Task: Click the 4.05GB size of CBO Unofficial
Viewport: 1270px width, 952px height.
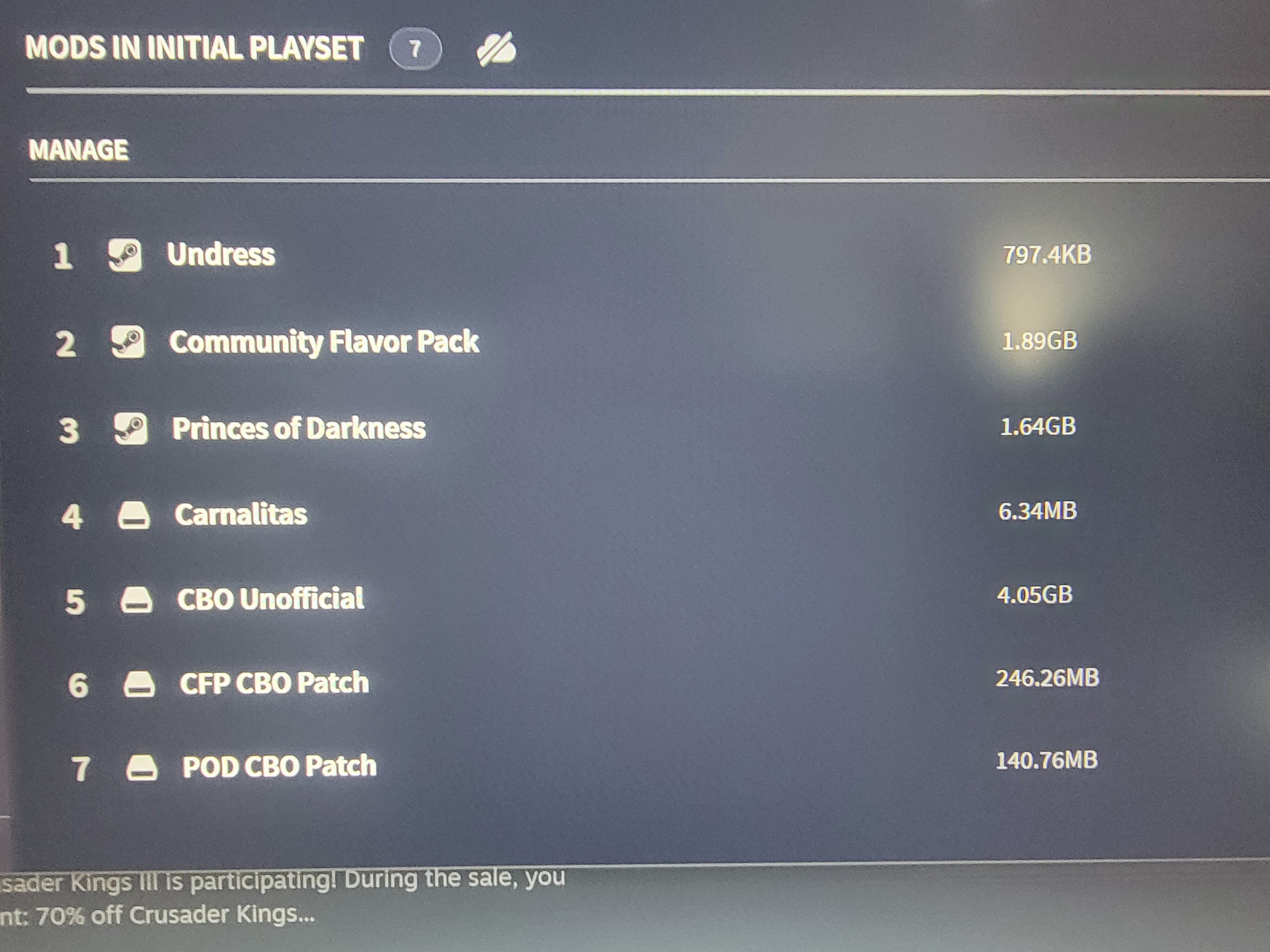Action: [x=1035, y=594]
